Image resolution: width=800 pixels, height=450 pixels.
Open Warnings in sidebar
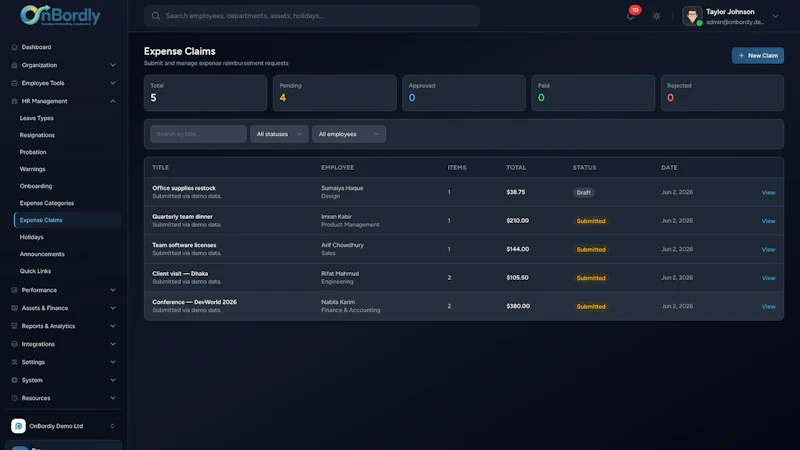click(x=33, y=169)
